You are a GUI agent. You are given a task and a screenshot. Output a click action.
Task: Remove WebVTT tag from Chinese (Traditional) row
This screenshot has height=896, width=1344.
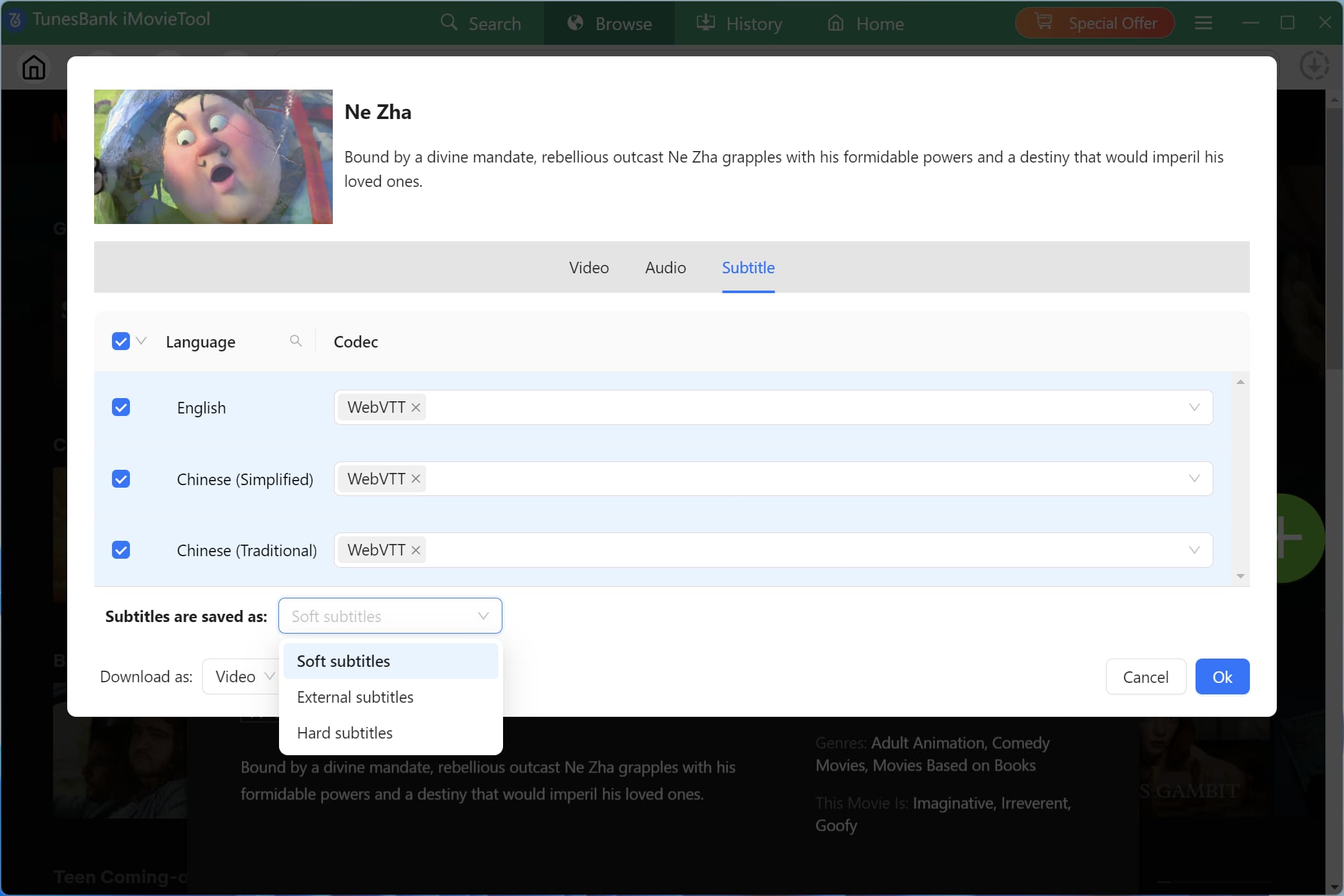[x=416, y=550]
